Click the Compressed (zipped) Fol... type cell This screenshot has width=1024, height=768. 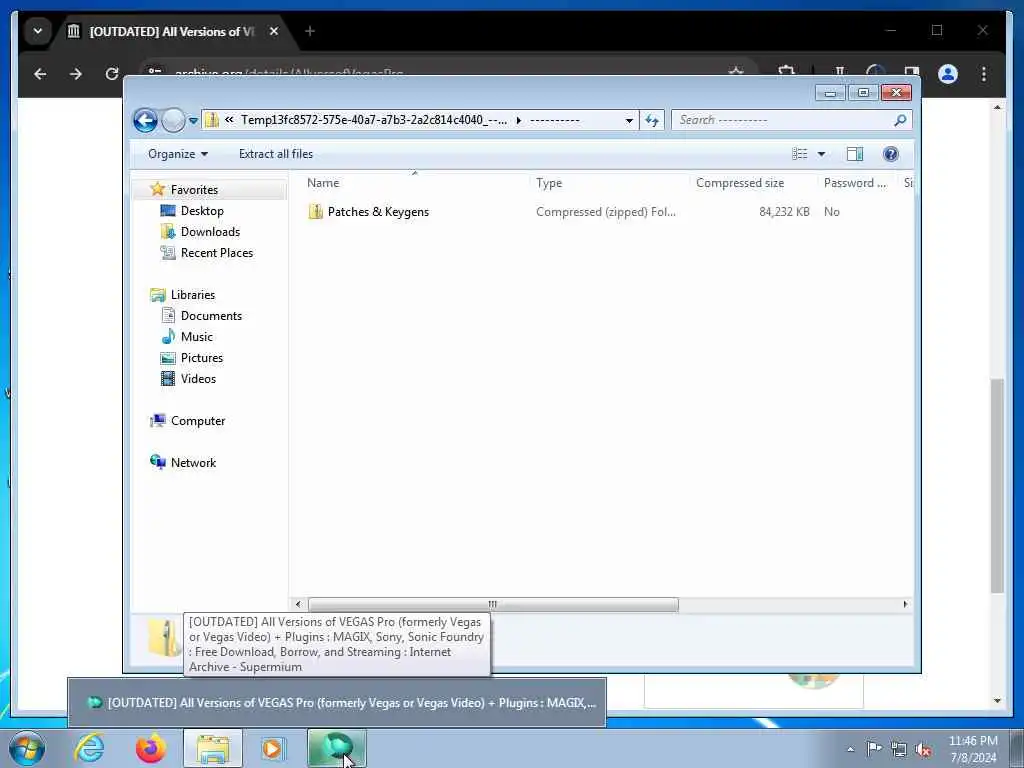coord(605,212)
